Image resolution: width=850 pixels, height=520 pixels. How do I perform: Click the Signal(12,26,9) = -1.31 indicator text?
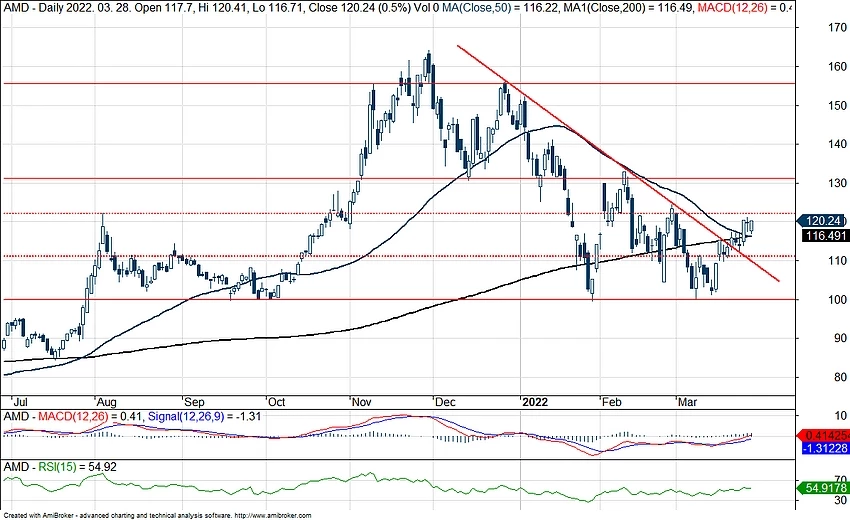tap(204, 416)
